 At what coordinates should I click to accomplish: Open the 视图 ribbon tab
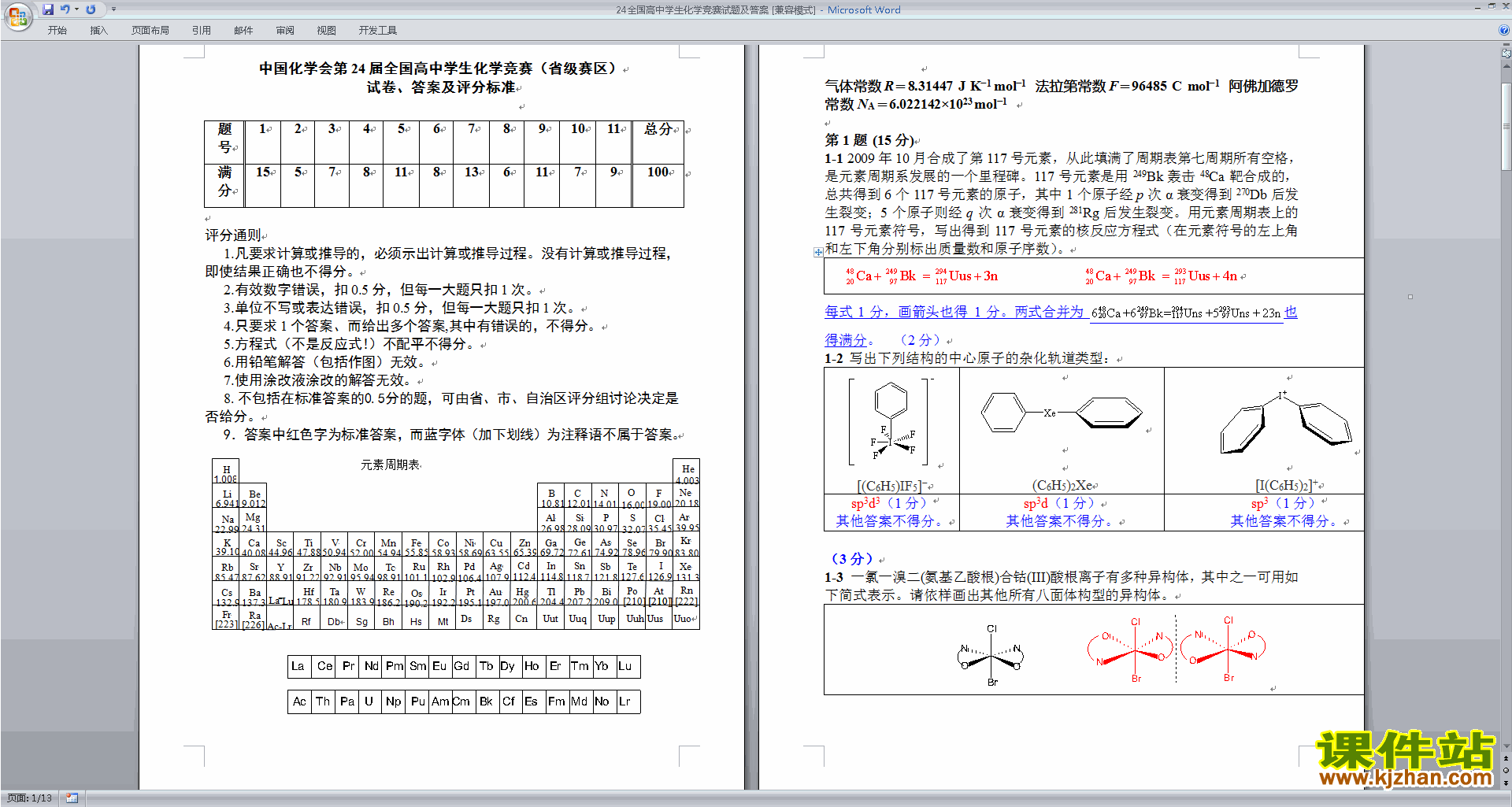[327, 31]
